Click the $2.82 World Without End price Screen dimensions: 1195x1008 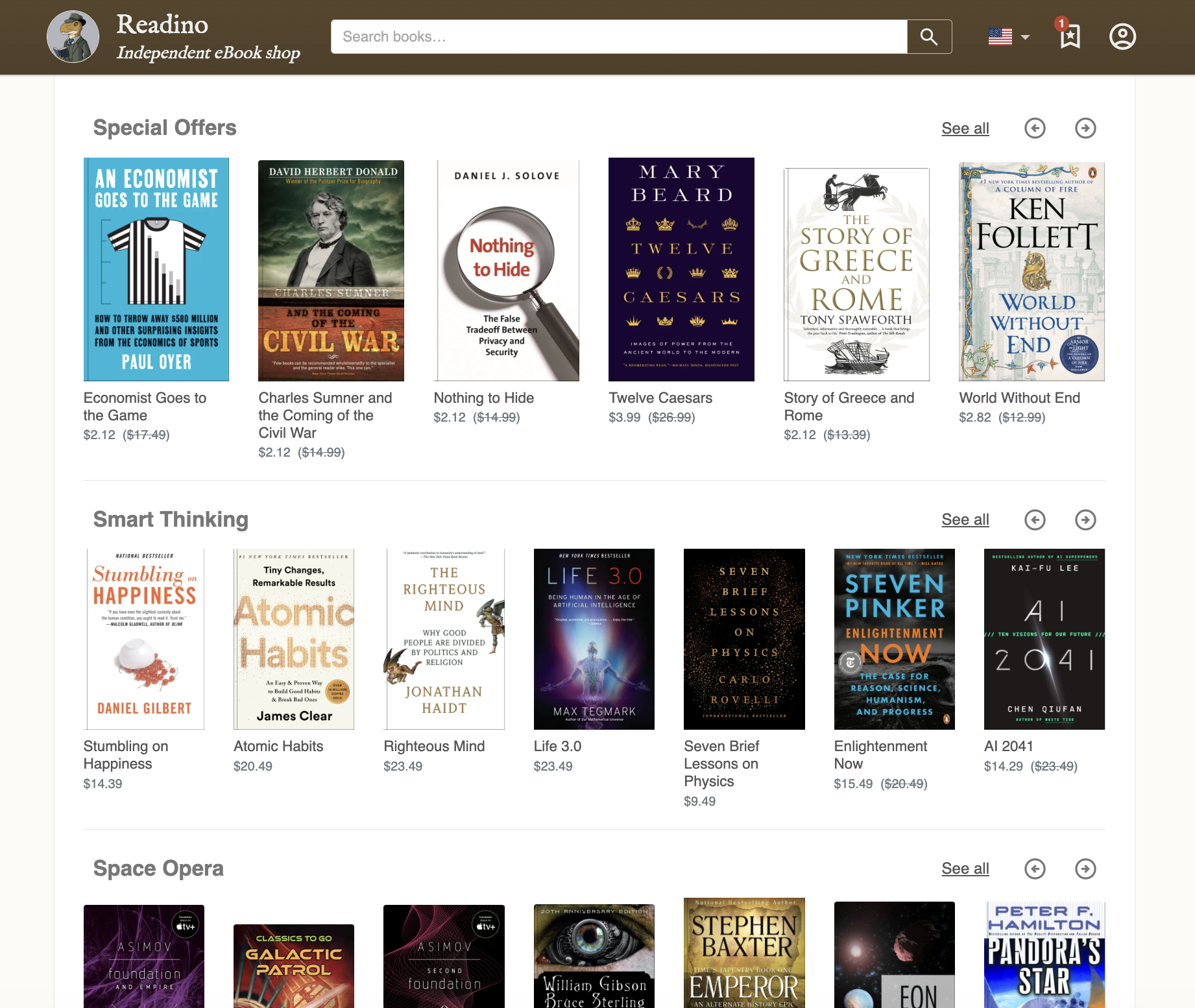tap(975, 417)
